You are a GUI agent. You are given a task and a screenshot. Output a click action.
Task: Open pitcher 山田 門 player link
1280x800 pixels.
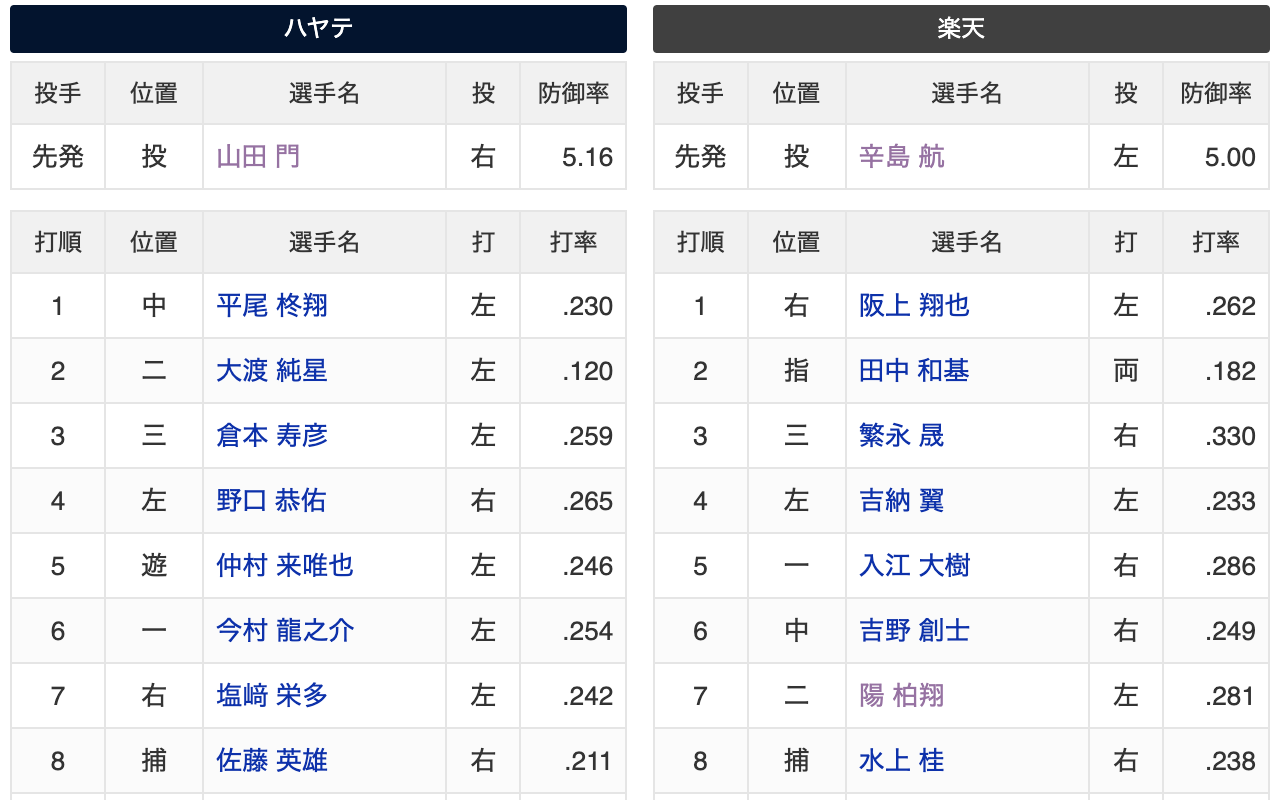(x=258, y=157)
